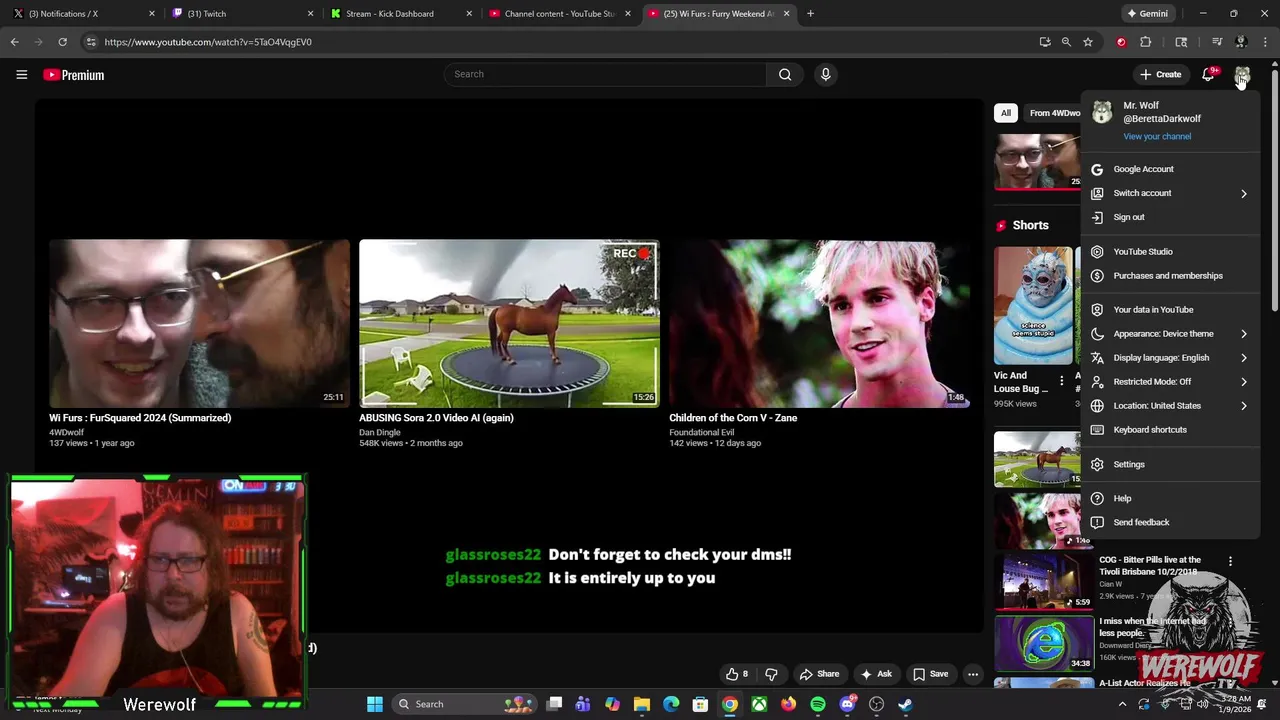Click into the YouTube search field

click(x=605, y=74)
